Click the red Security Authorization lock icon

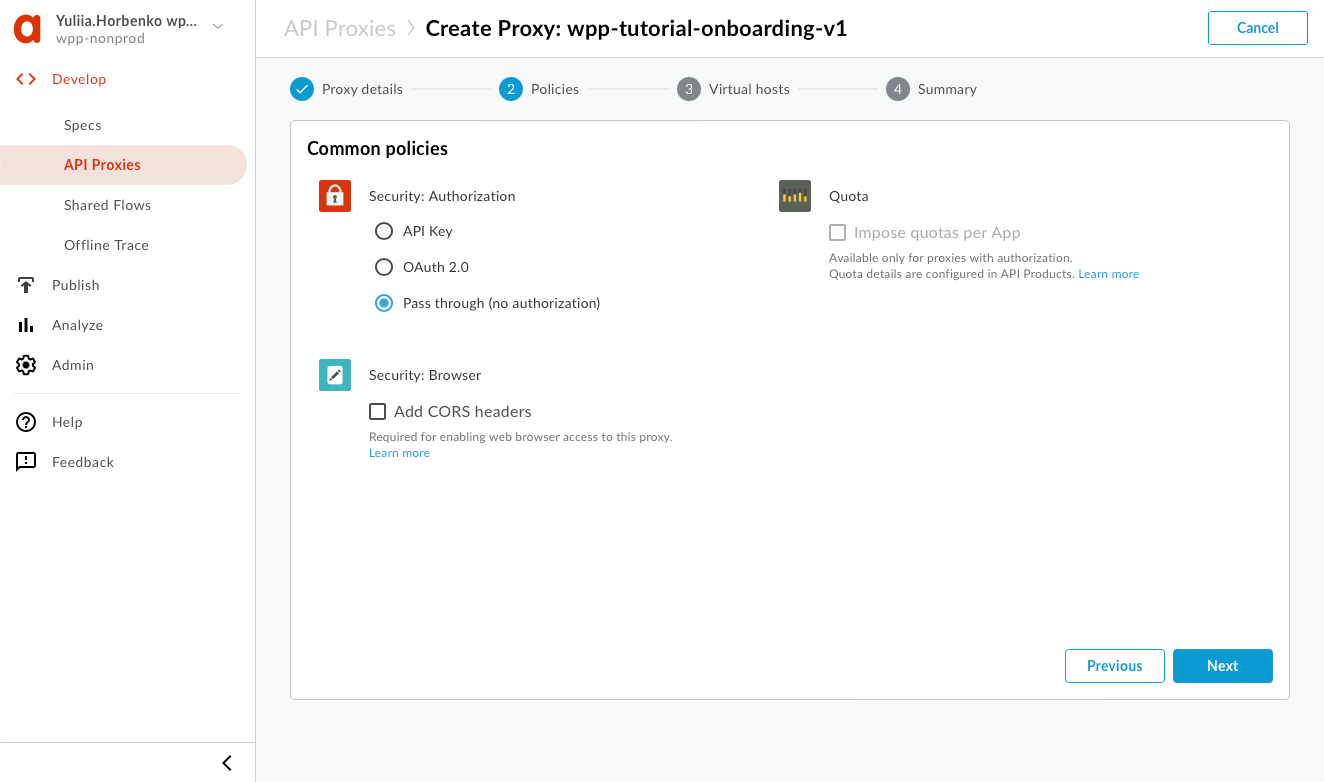(335, 196)
